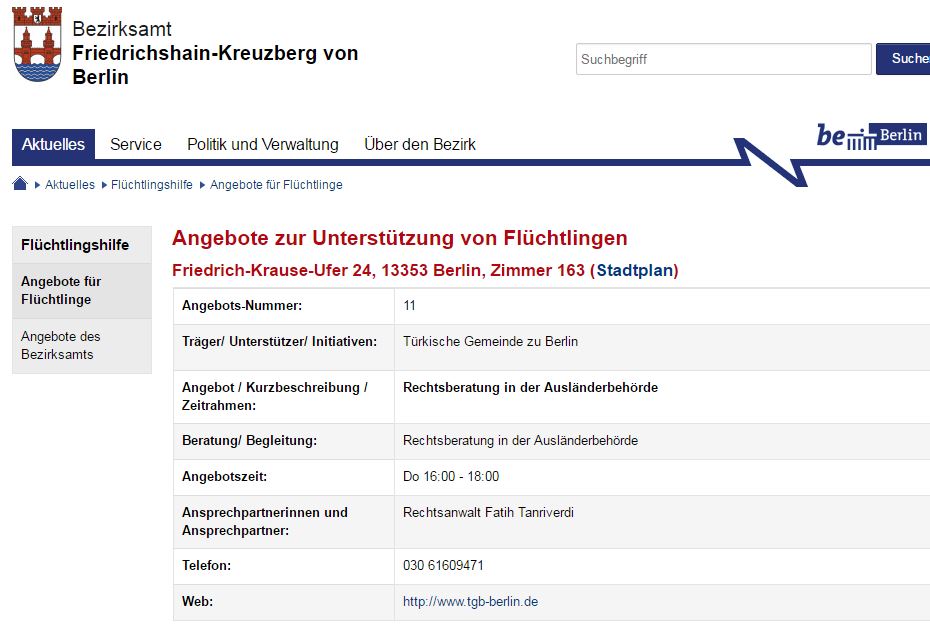Click the home icon in breadcrumb
The height and width of the screenshot is (635, 930).
pyautogui.click(x=20, y=184)
